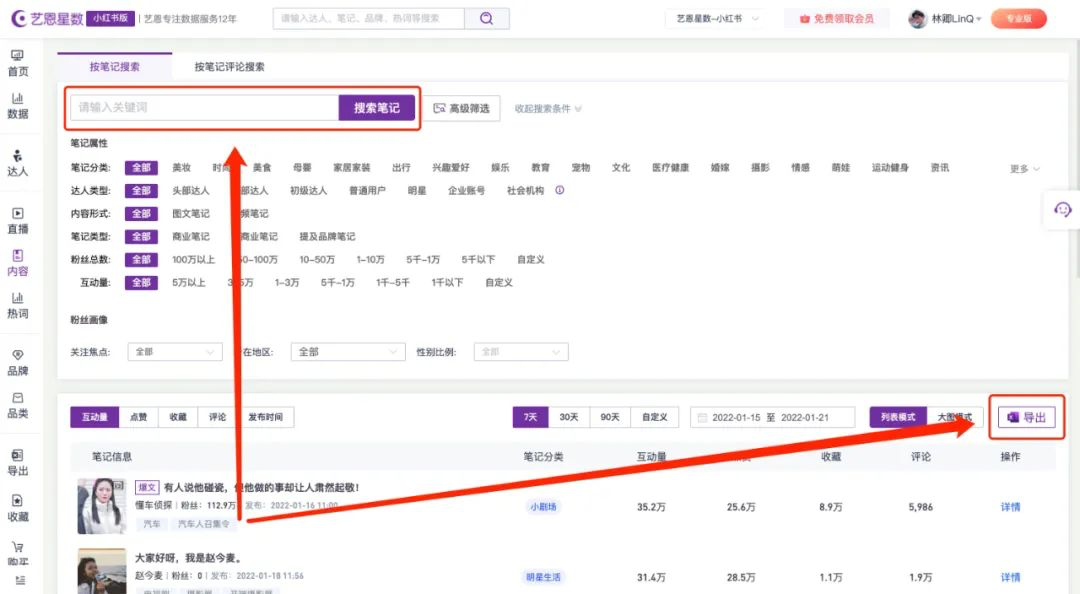The width and height of the screenshot is (1080, 594).
Task: Open the 关注焦点 focus dropdown
Action: pyautogui.click(x=174, y=351)
